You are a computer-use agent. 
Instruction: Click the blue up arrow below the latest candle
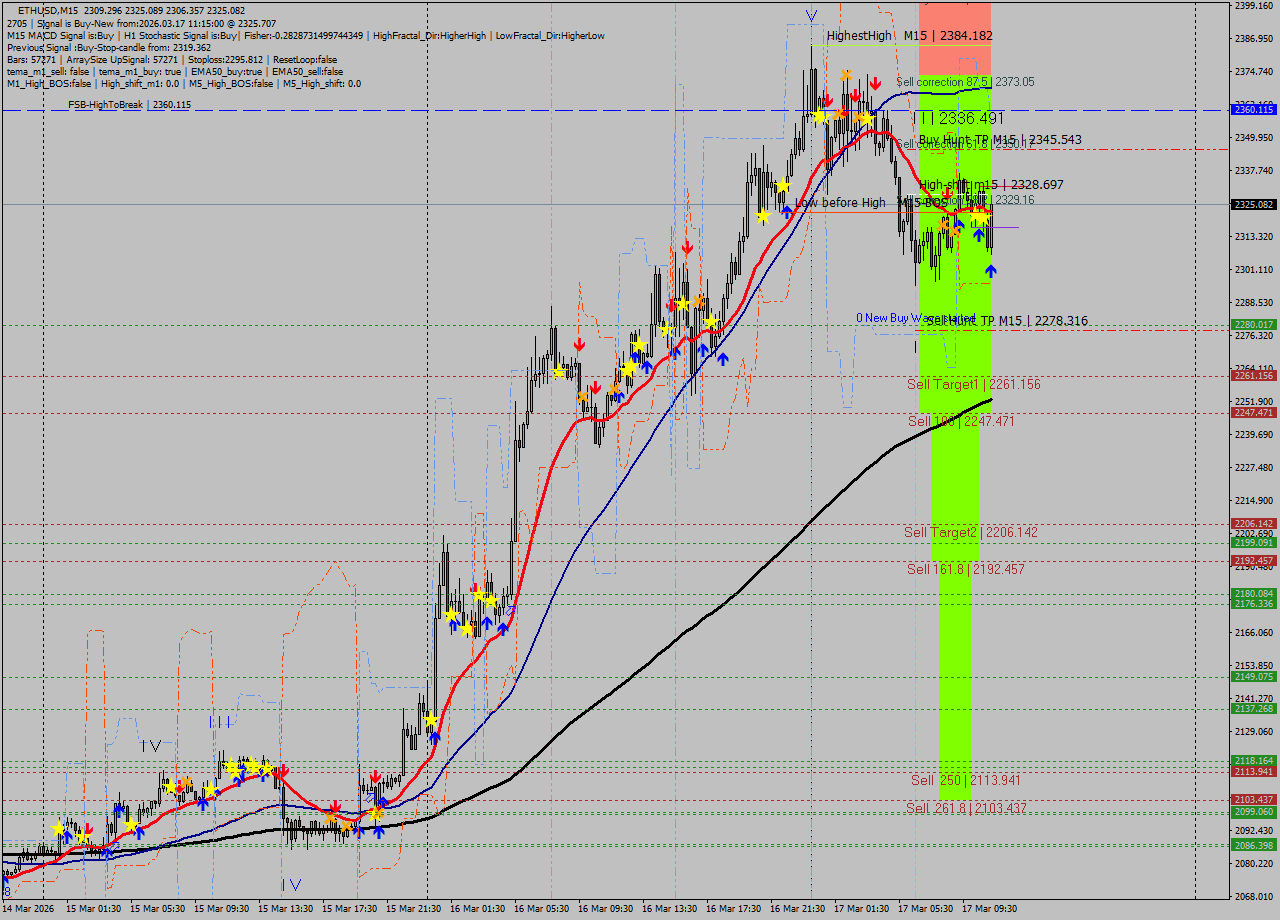tap(990, 270)
